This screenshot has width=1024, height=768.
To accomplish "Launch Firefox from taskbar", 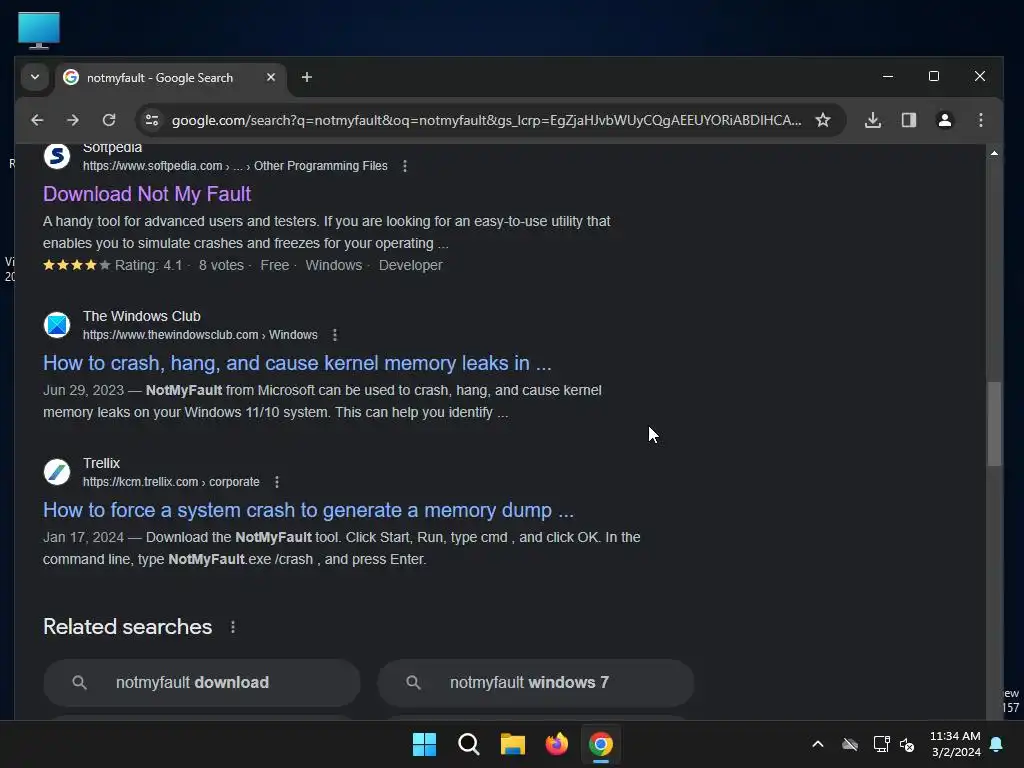I will tap(557, 744).
